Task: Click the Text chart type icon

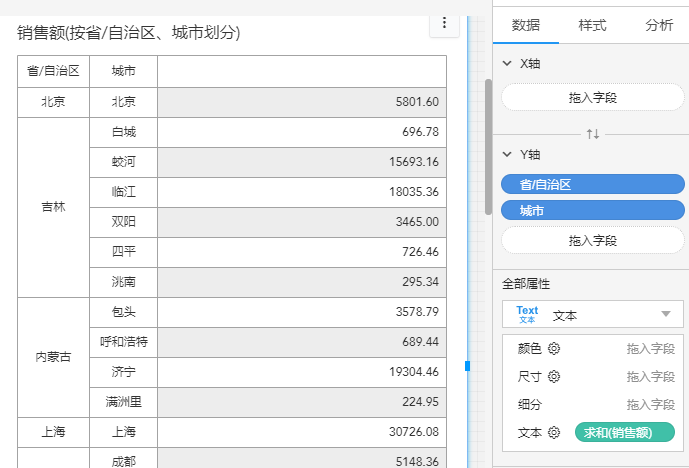Action: click(527, 315)
